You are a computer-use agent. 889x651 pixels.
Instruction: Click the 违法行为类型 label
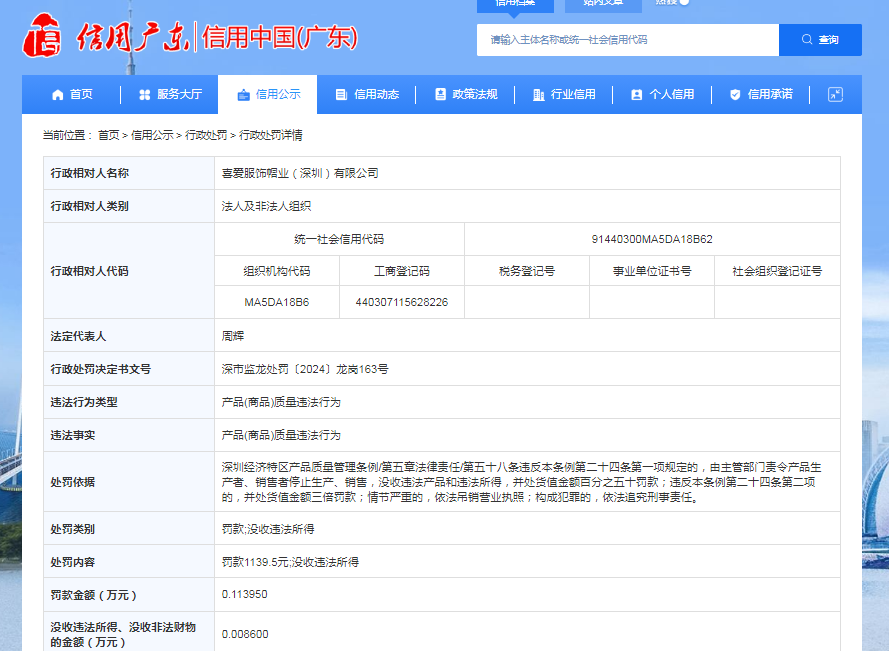(x=84, y=402)
